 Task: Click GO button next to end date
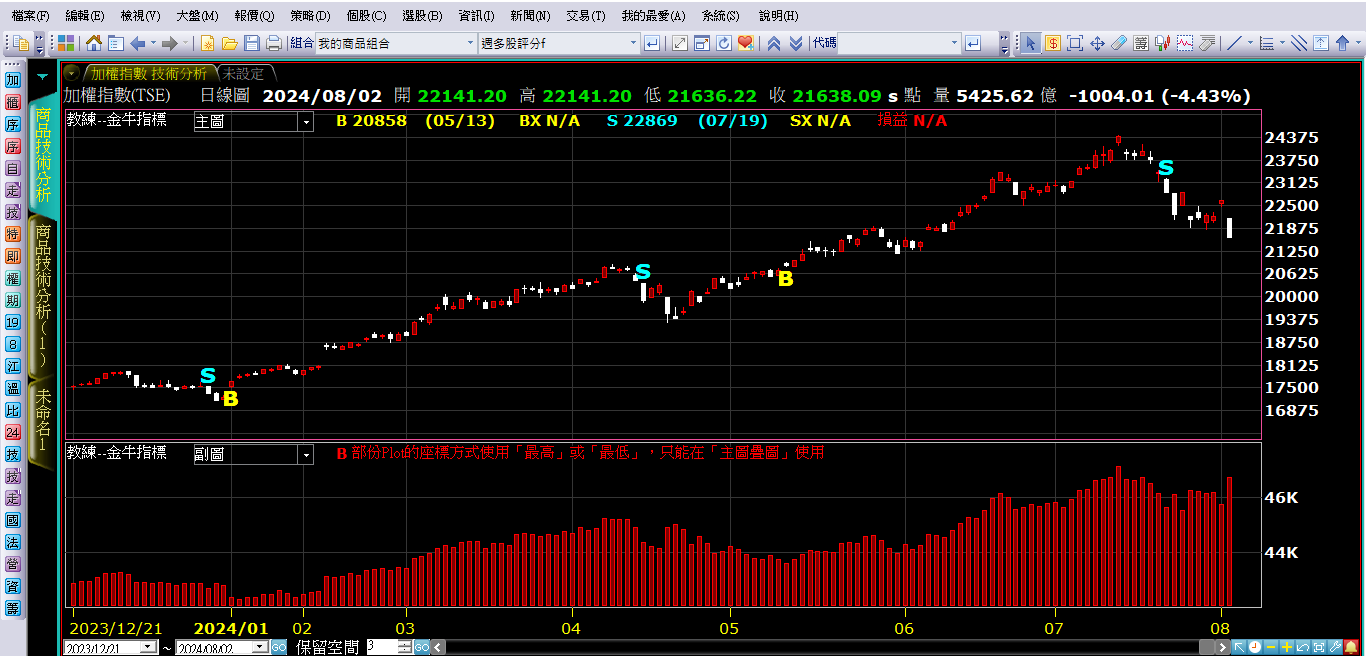coord(282,648)
